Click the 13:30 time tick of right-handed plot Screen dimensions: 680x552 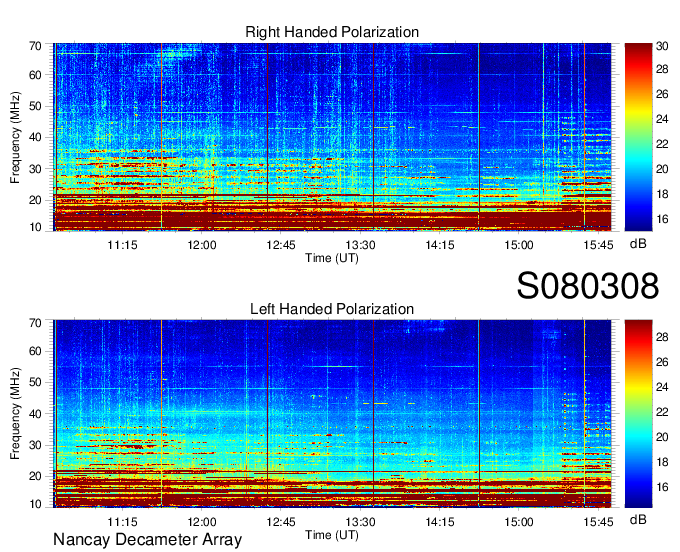pyautogui.click(x=360, y=245)
